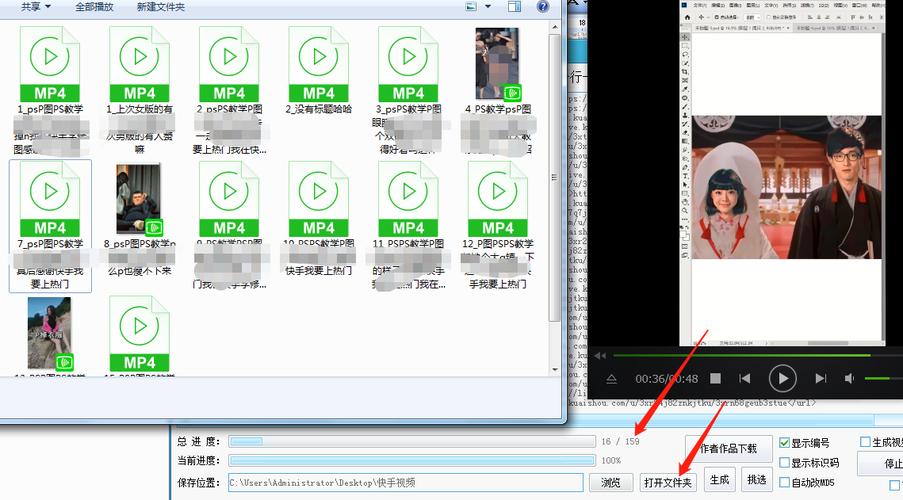This screenshot has height=500, width=903.
Task: Open the view options dropdown arrow
Action: tap(488, 7)
